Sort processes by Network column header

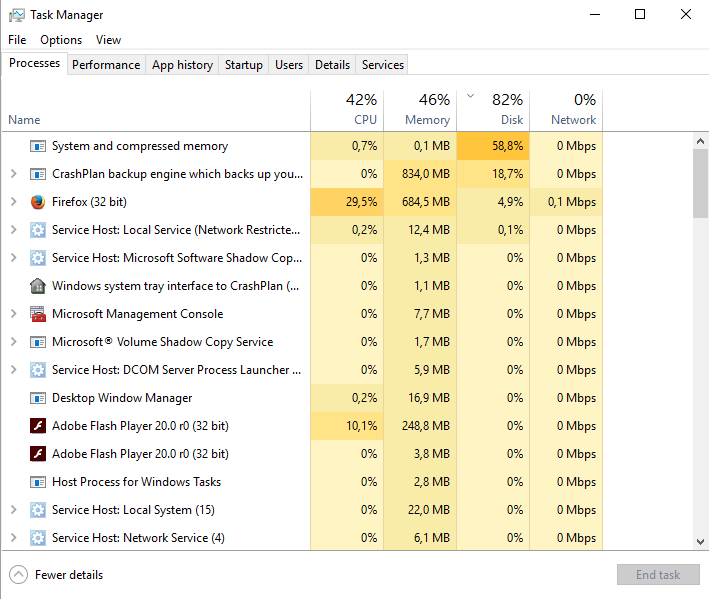pos(566,111)
